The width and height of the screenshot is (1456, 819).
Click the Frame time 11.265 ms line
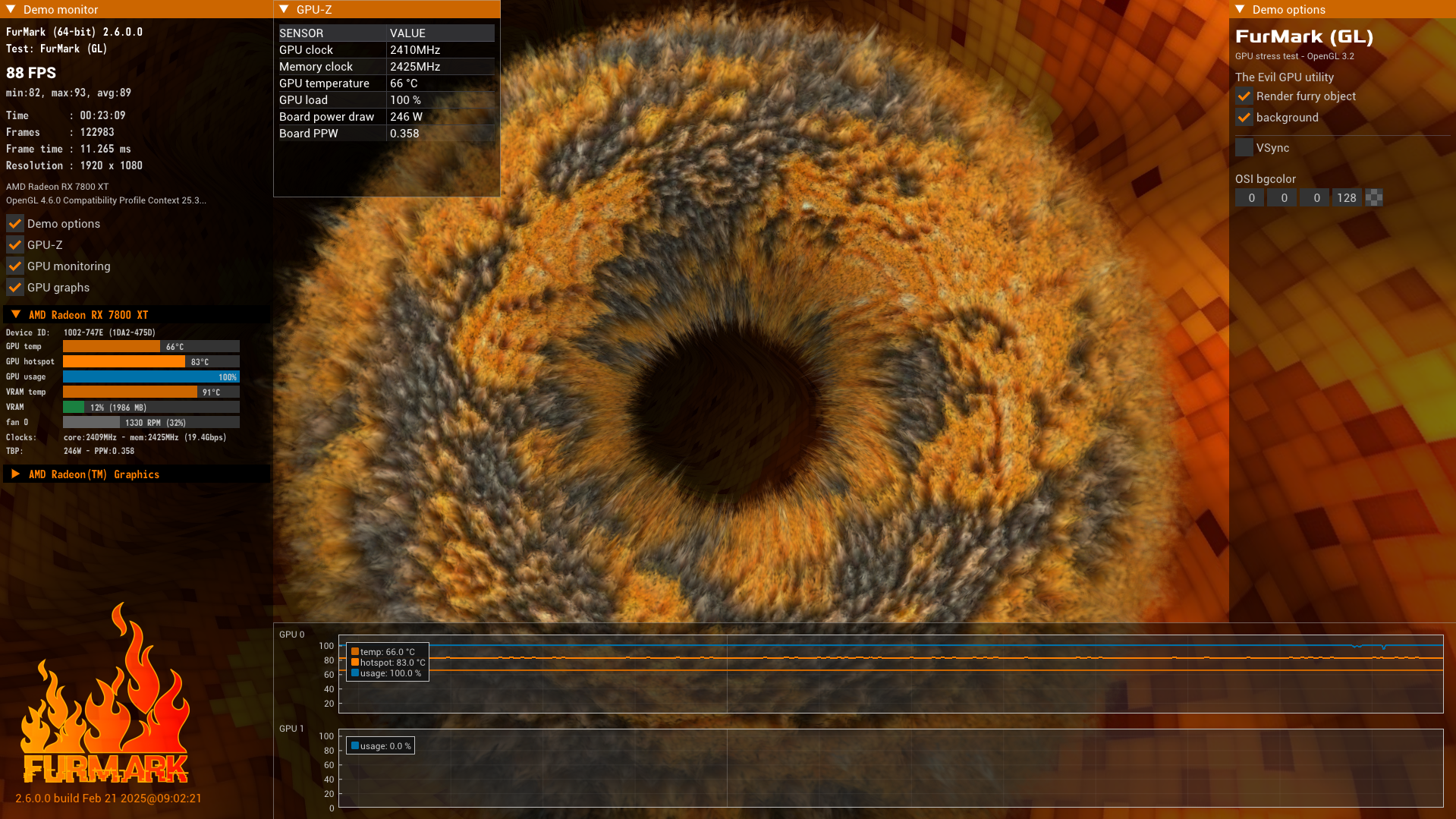pos(68,149)
